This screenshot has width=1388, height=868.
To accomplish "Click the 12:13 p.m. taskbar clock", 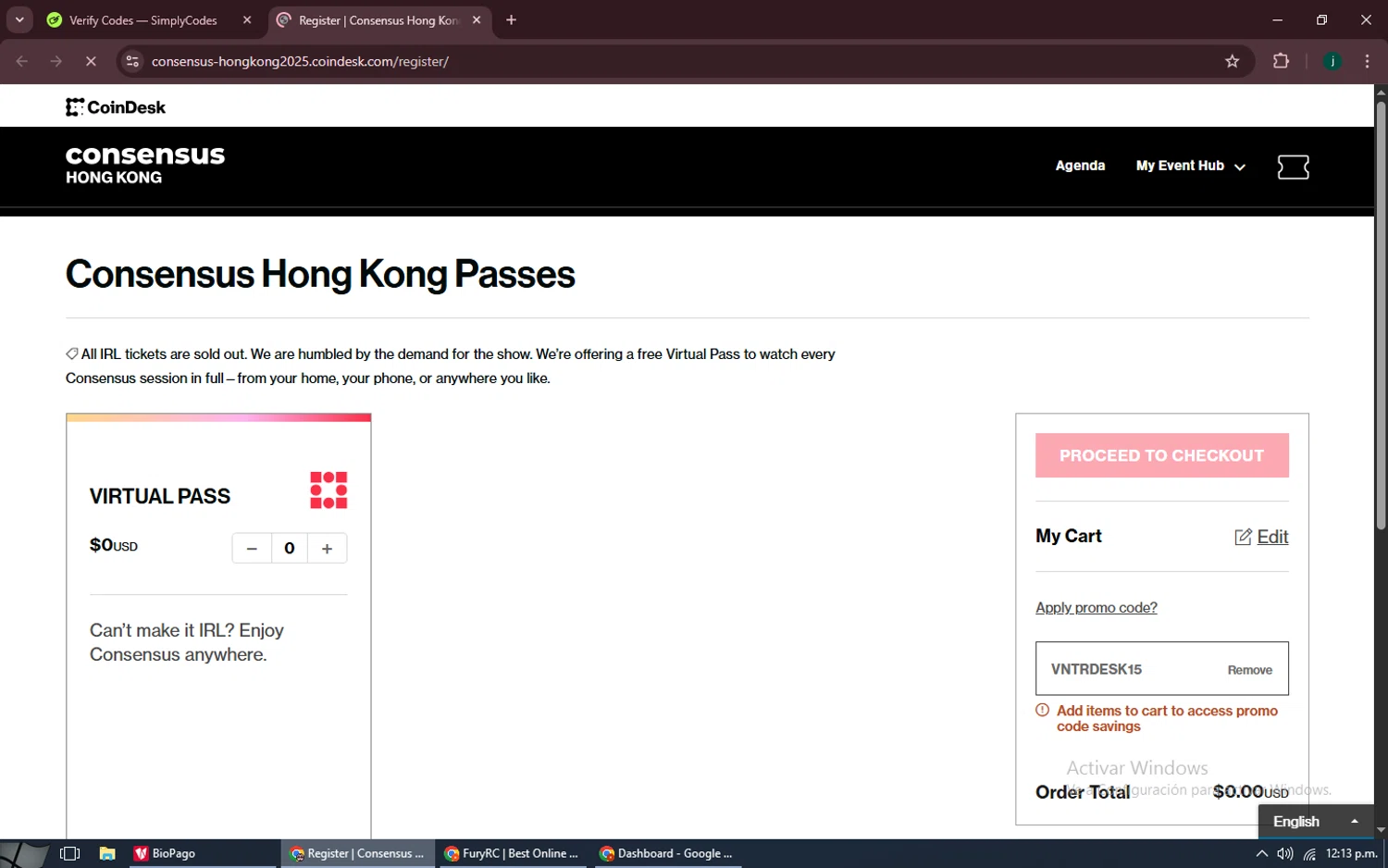I will pos(1351,853).
